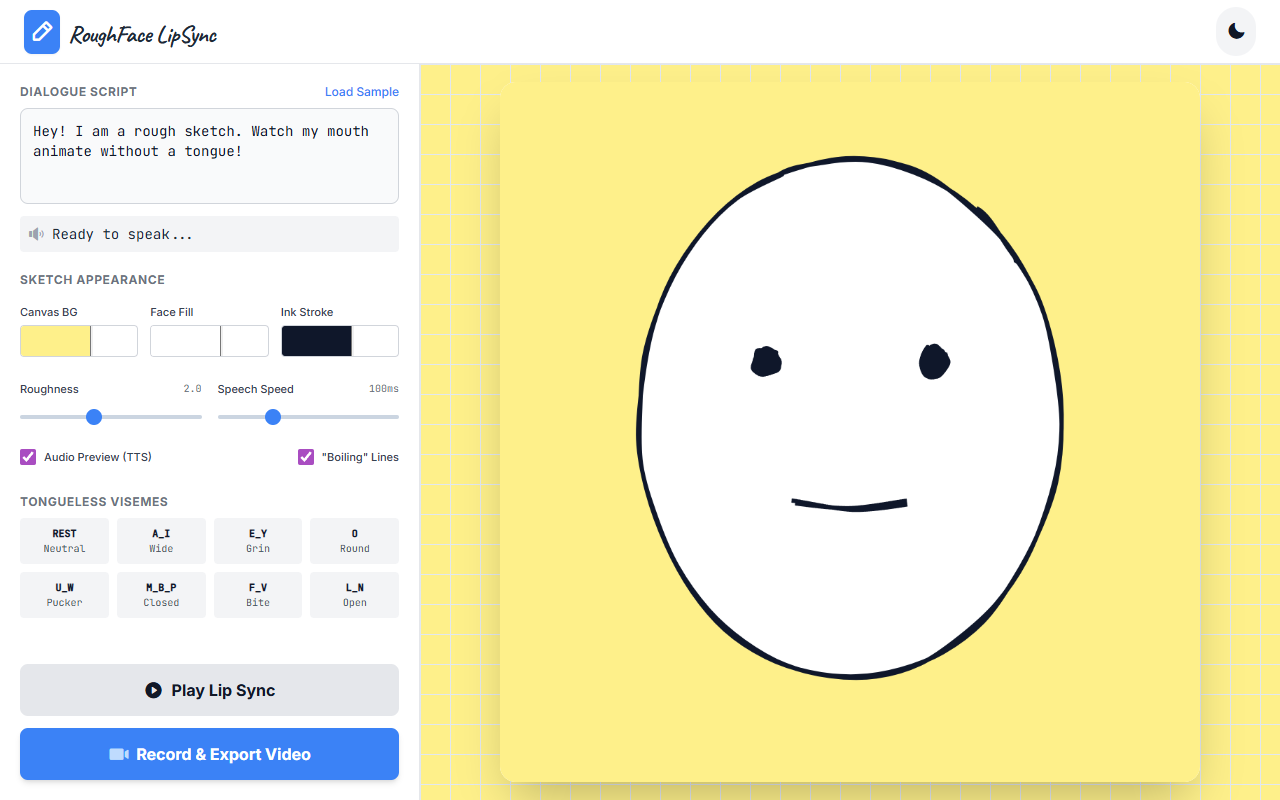Select the F_V Bite viseme
The height and width of the screenshot is (800, 1280).
coord(257,594)
